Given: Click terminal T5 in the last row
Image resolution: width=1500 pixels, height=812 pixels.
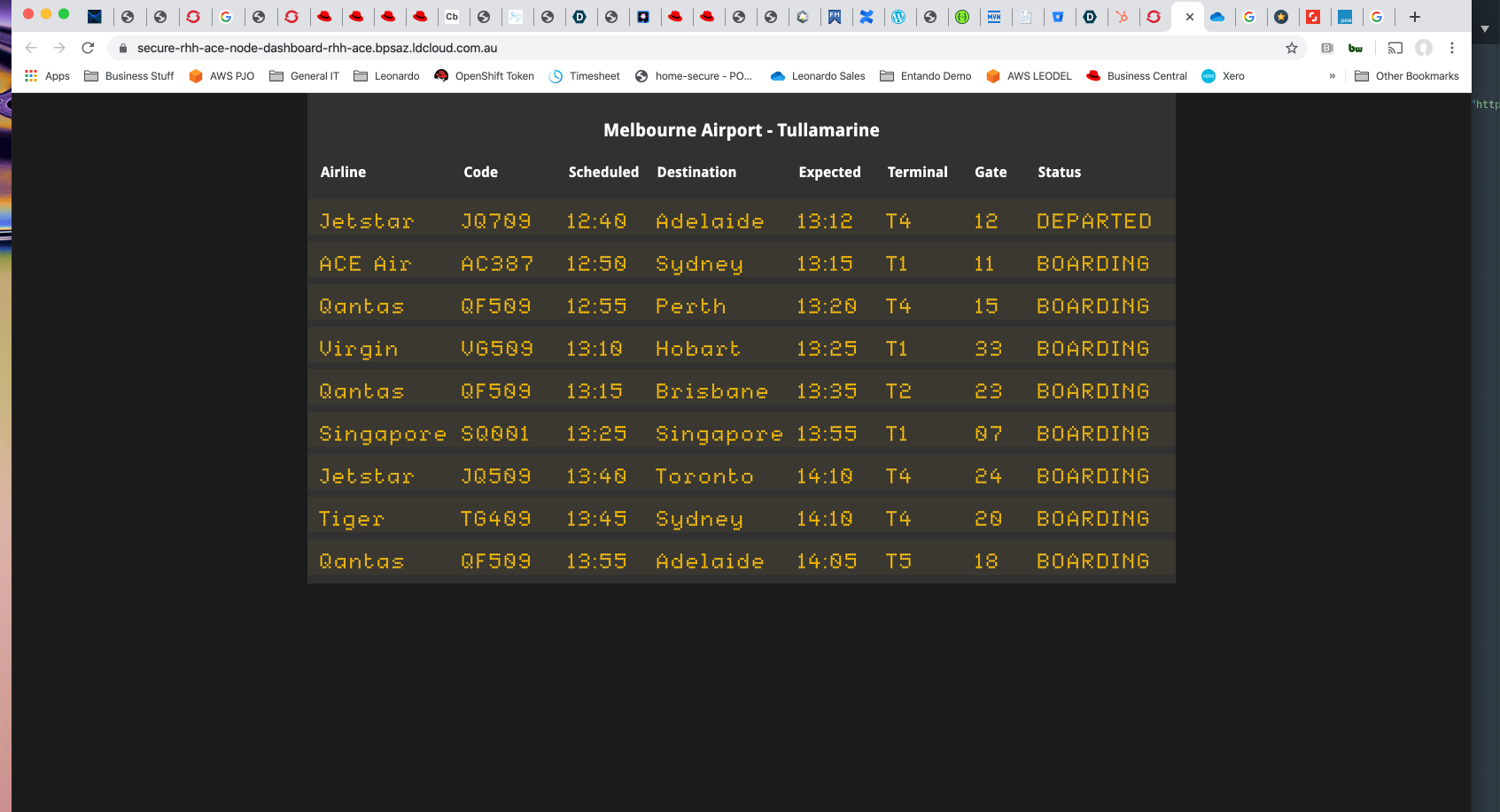Looking at the screenshot, I should (898, 561).
